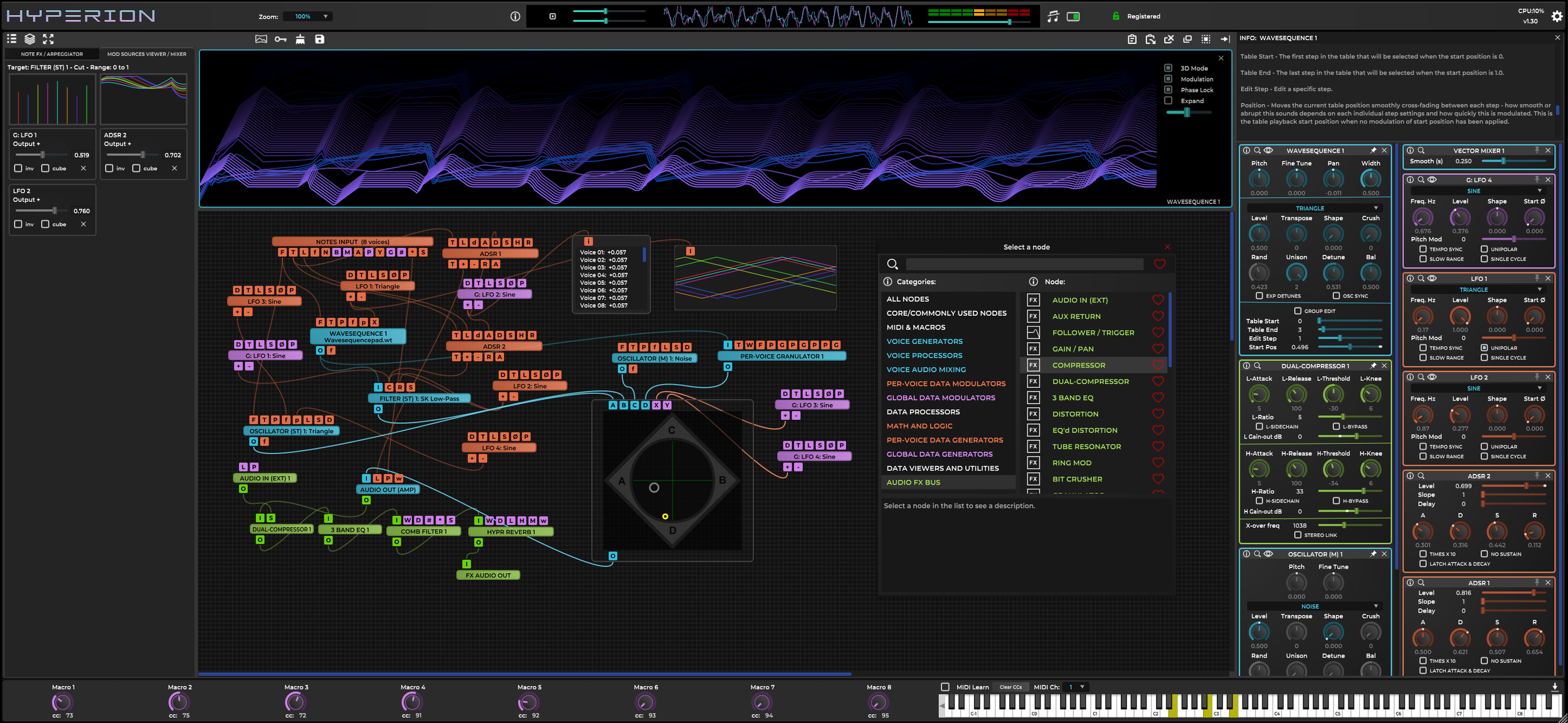Image resolution: width=1568 pixels, height=723 pixels.
Task: Adjust the ADSR 2 Output slider in the mod mixer
Action: [x=132, y=155]
